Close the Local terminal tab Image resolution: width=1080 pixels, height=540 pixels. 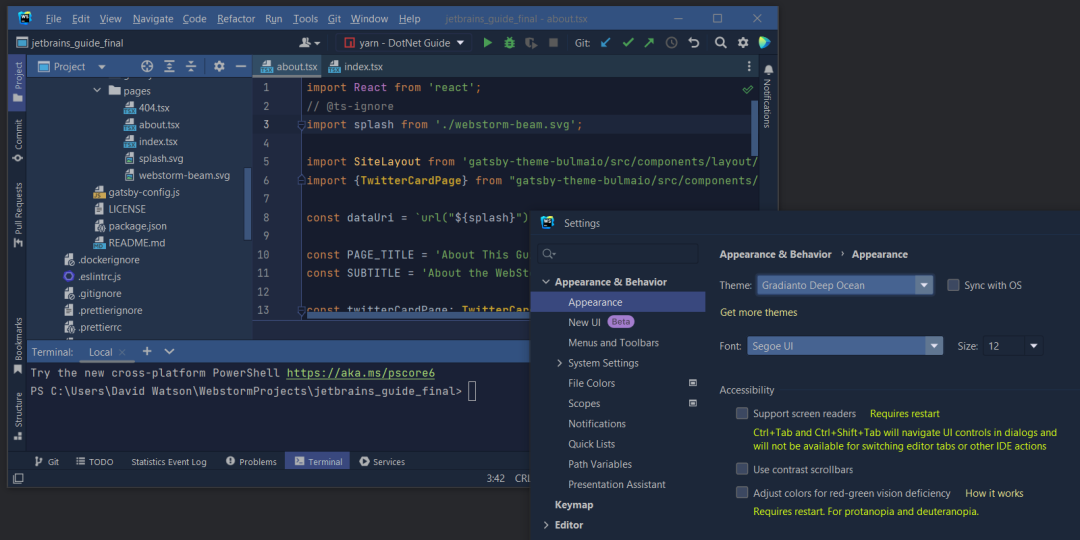coord(123,352)
